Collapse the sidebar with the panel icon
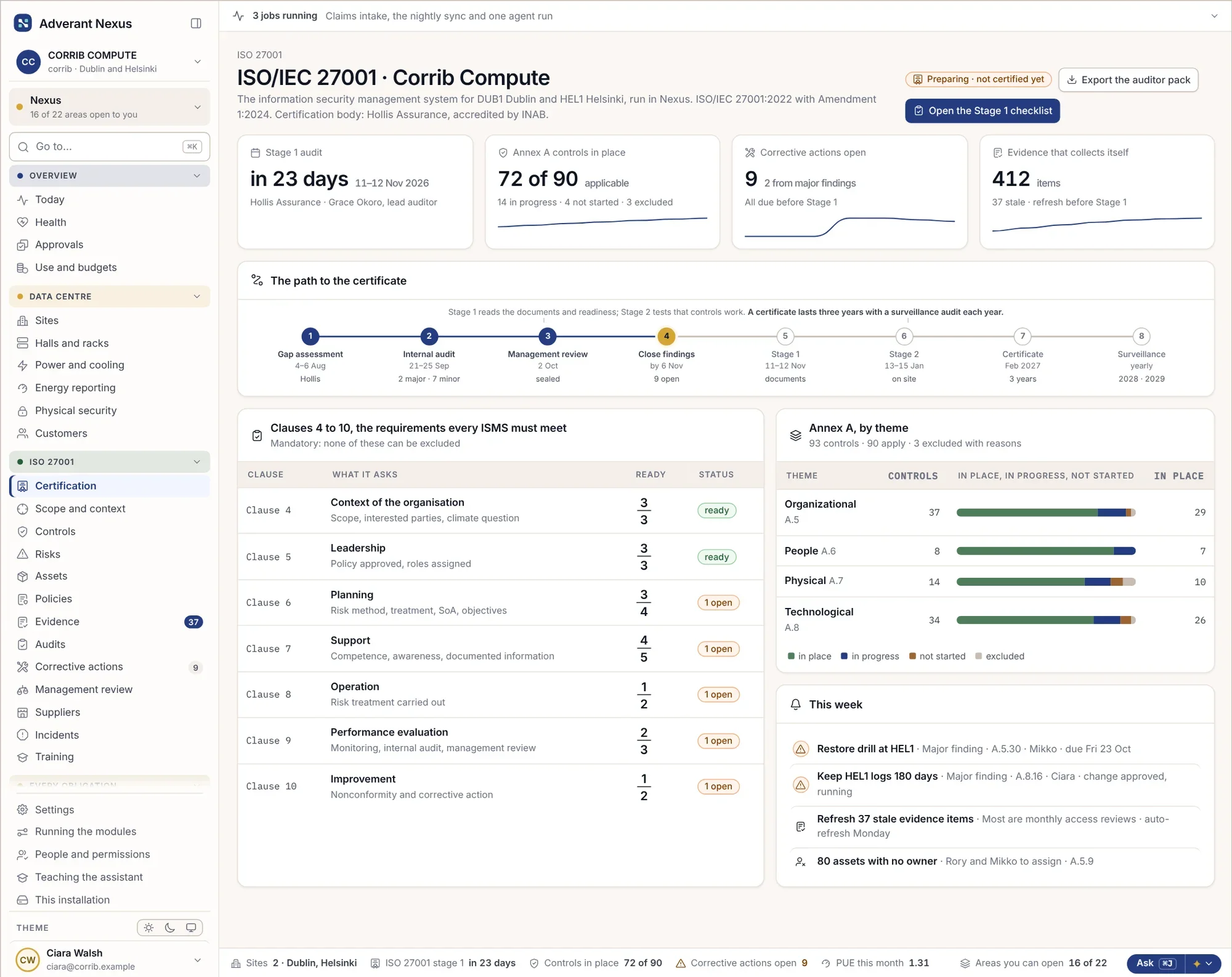This screenshot has width=1232, height=977. click(x=196, y=23)
